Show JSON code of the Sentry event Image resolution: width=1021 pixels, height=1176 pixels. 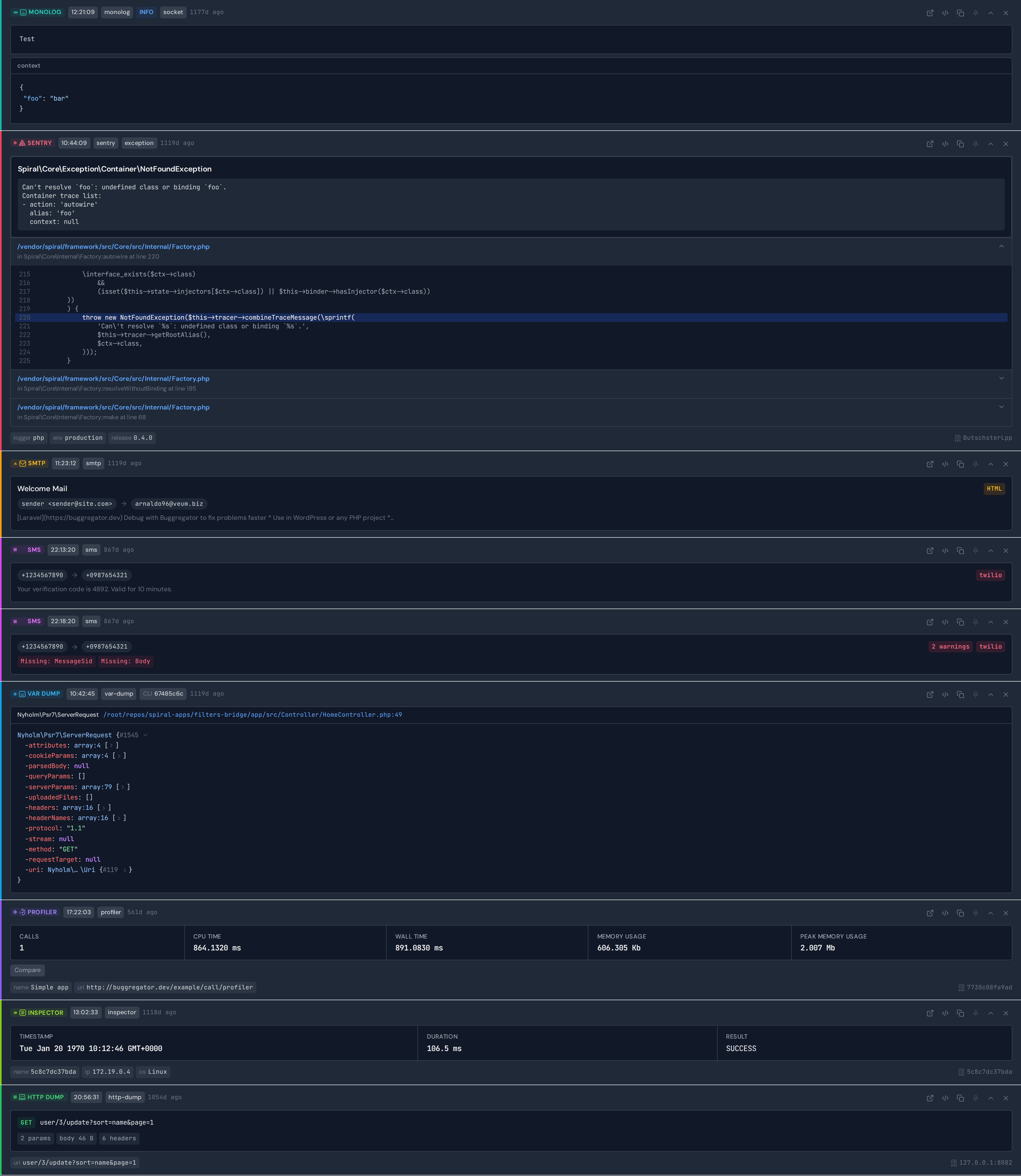click(945, 144)
